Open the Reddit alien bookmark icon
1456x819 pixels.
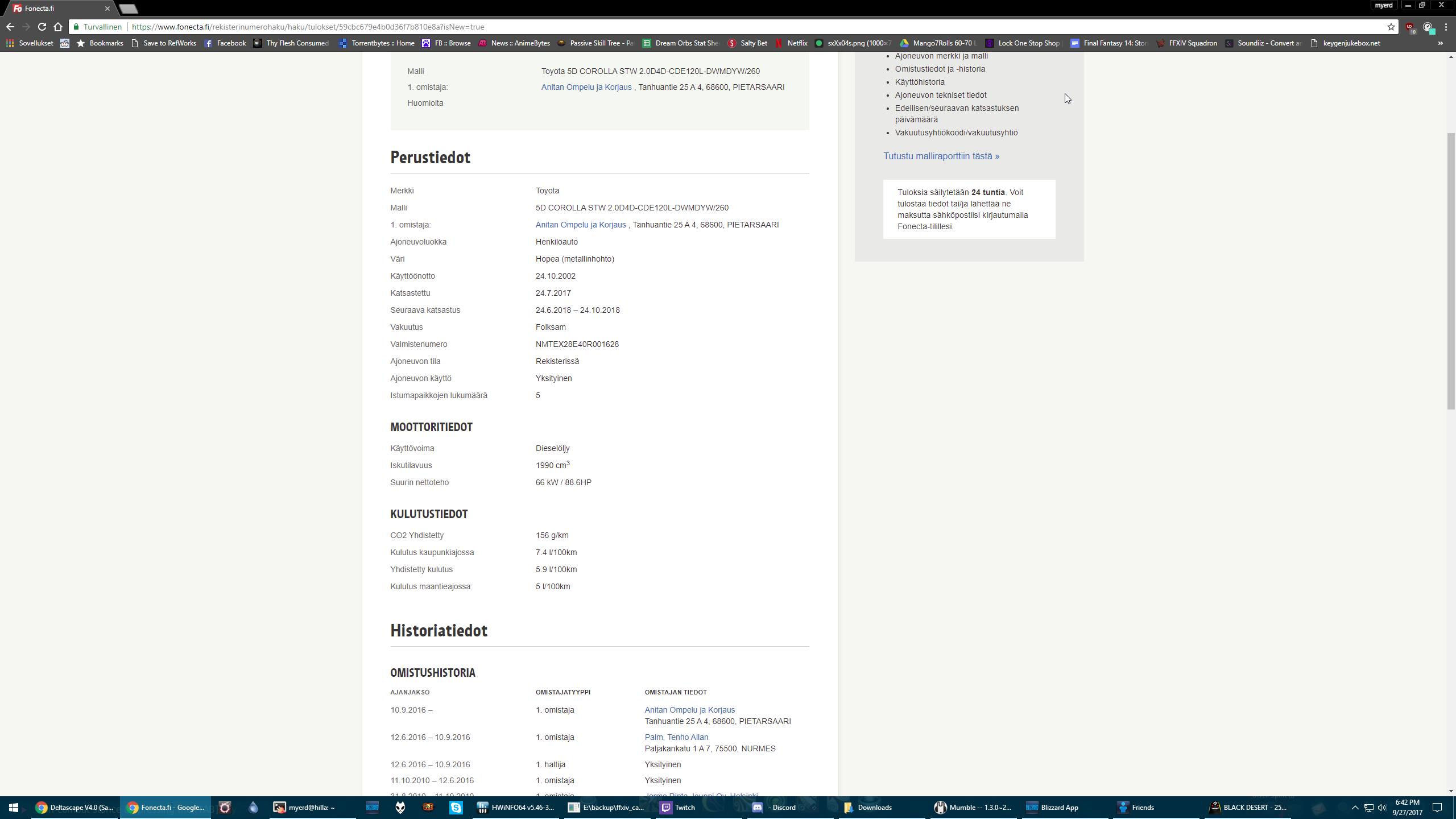[65, 43]
